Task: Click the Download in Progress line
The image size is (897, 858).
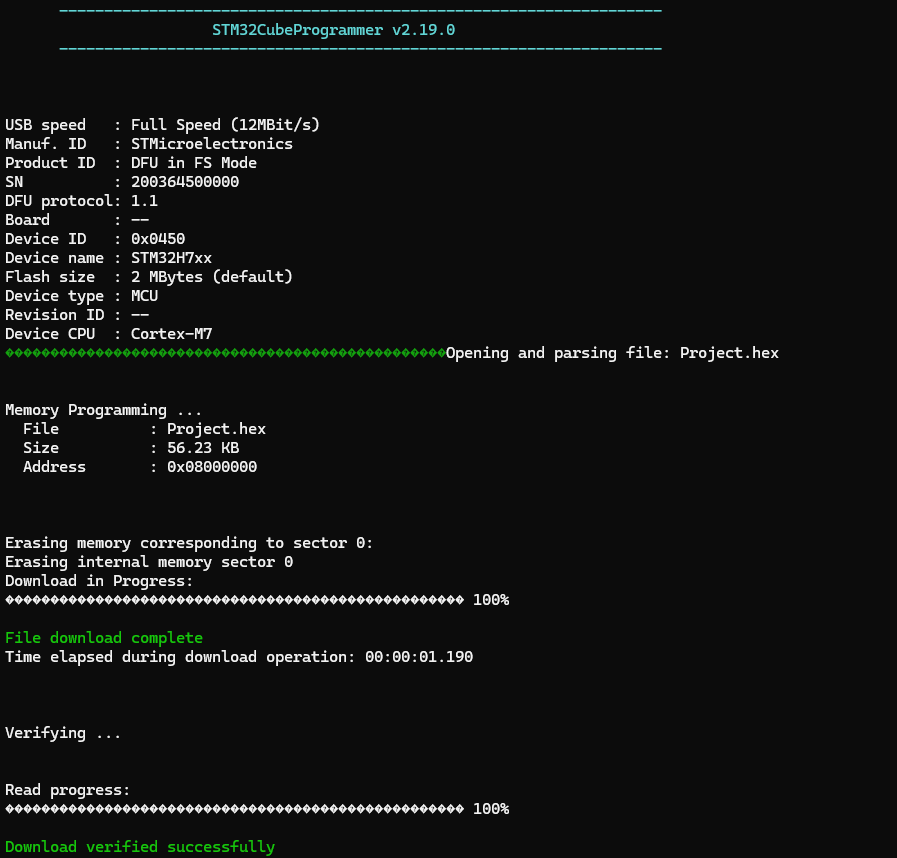Action: pos(99,581)
